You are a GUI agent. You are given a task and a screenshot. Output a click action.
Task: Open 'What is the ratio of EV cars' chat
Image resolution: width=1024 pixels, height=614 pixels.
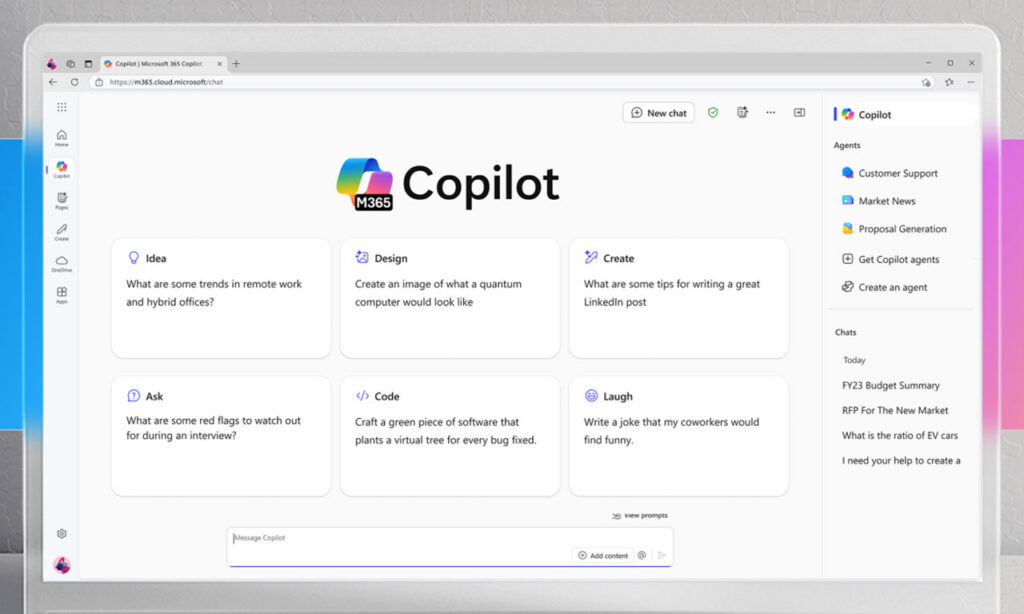pos(900,435)
